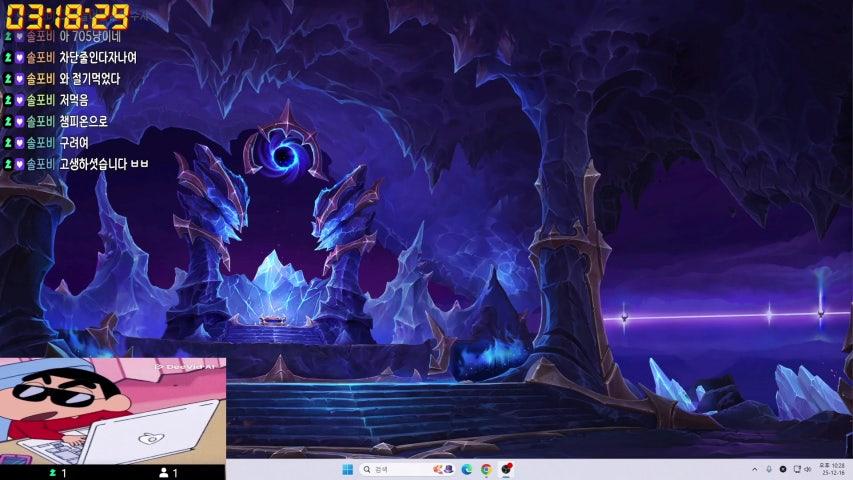Open the network settings tray icon

point(797,469)
